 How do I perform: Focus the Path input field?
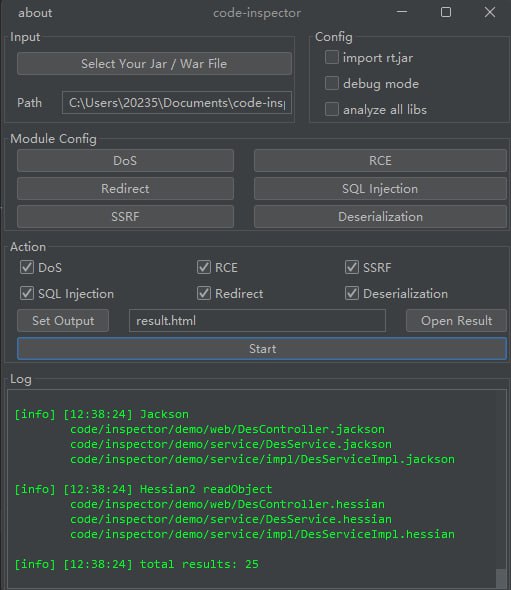[177, 103]
